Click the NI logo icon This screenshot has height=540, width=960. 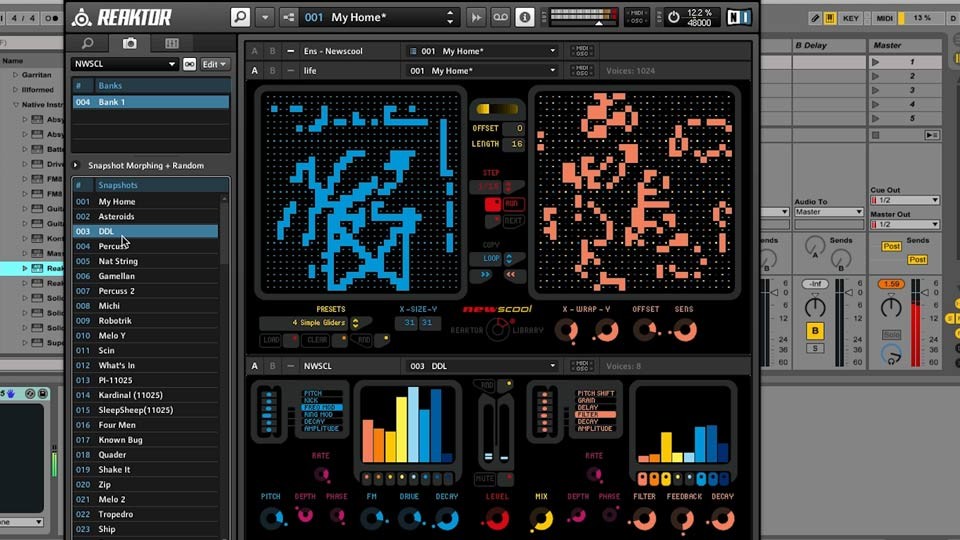coord(739,17)
